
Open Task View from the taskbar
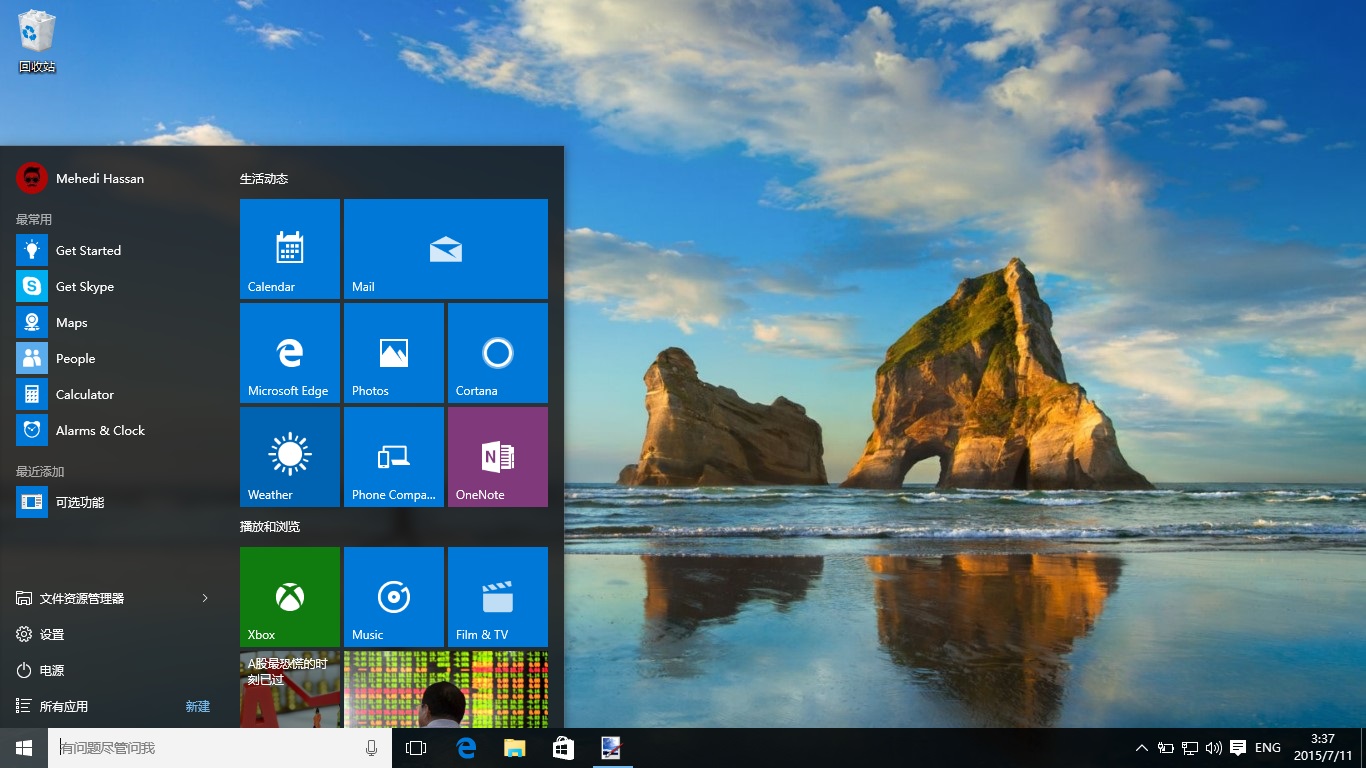click(x=416, y=748)
